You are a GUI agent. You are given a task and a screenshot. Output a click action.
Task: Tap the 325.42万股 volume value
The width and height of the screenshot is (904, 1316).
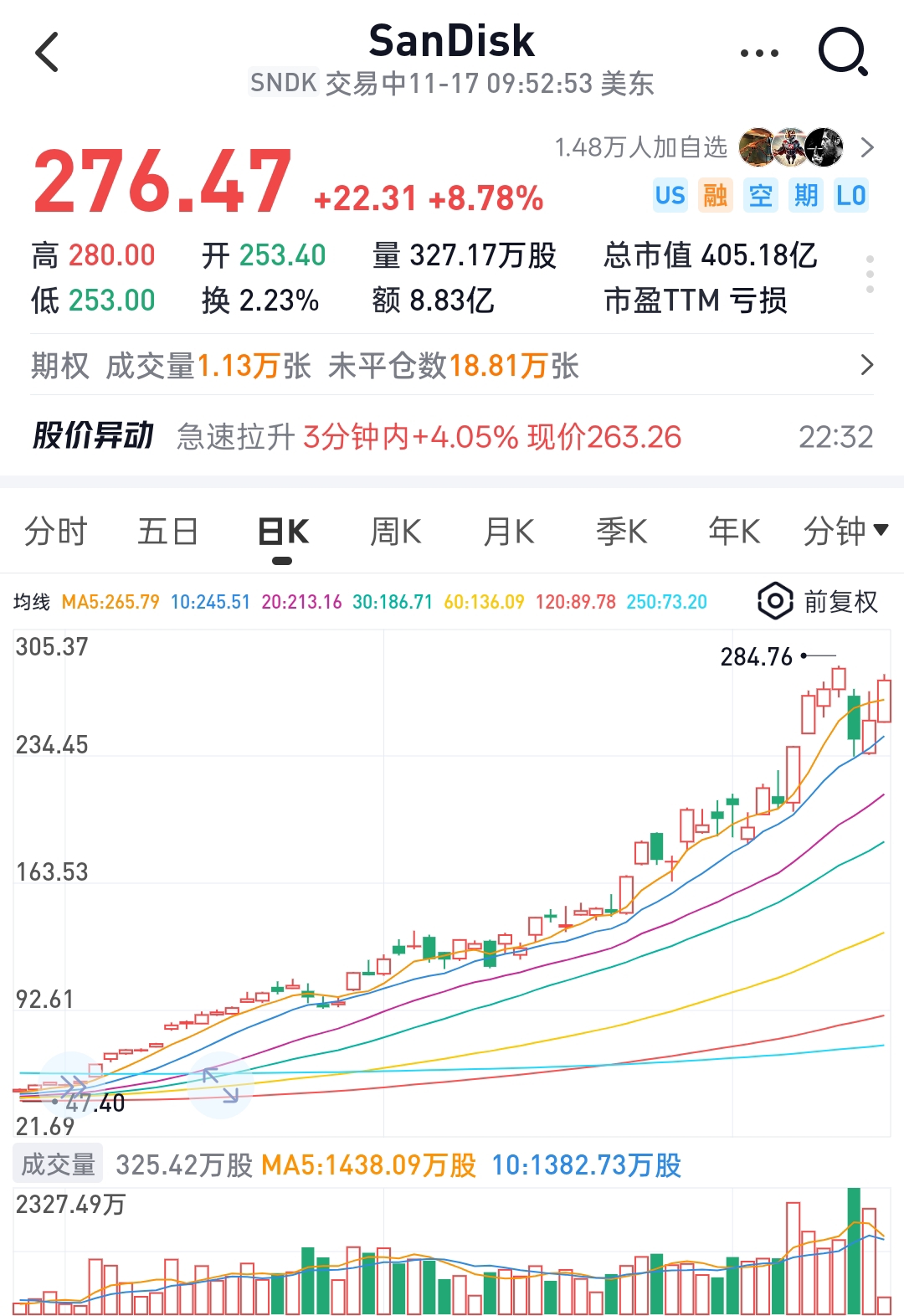tap(183, 1164)
